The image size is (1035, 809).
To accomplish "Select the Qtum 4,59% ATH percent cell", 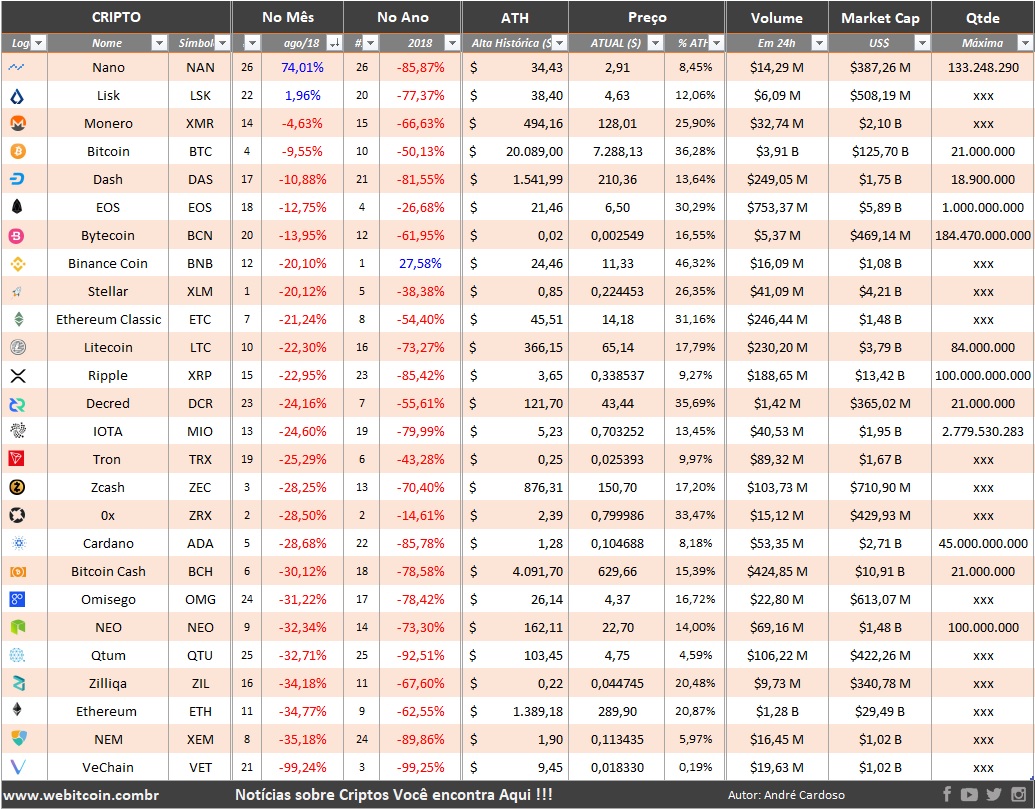I will 695,655.
